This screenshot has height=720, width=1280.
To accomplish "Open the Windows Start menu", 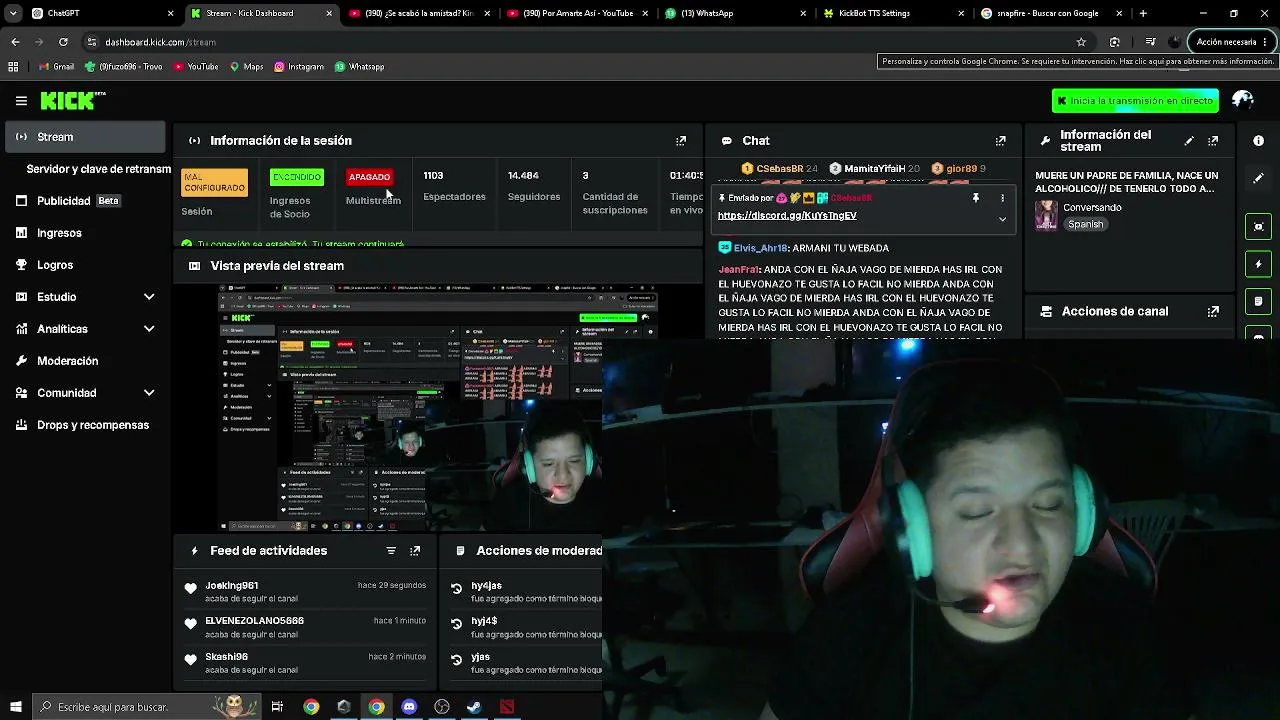I will (15, 707).
